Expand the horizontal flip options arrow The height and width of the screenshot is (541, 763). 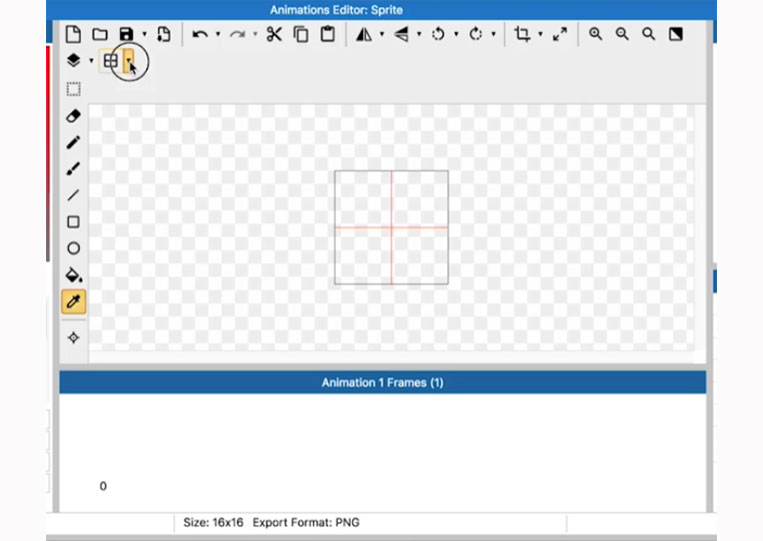click(382, 34)
